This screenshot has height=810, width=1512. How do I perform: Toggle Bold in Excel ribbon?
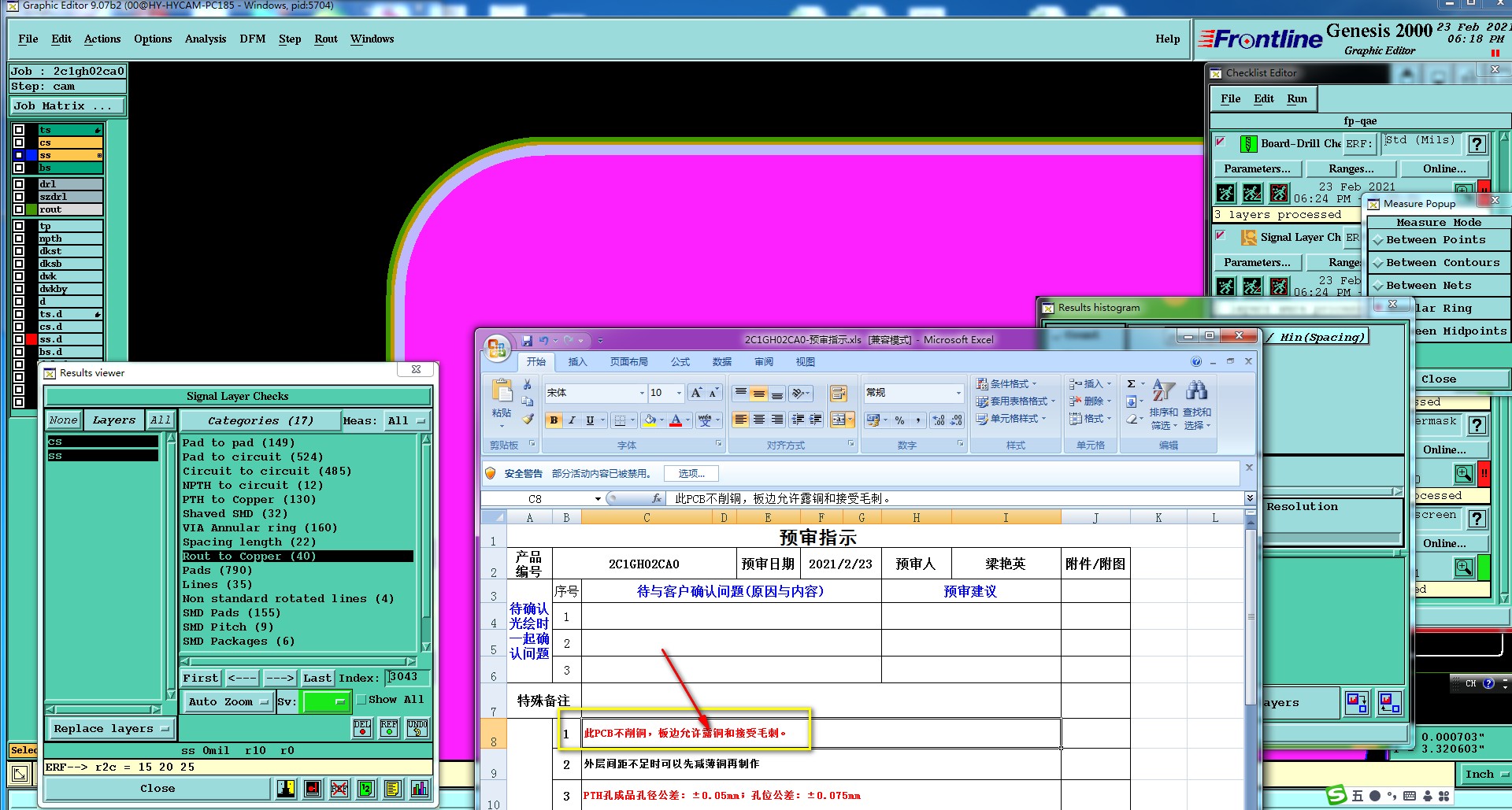pos(554,420)
